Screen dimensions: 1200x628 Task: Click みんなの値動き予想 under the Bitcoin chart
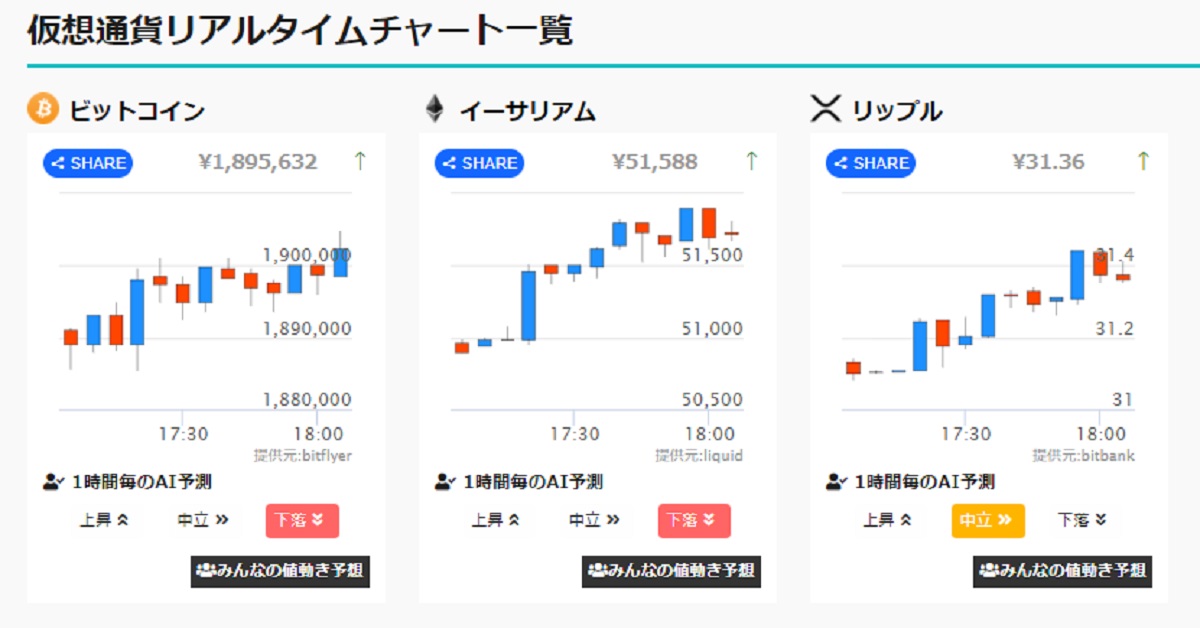click(280, 573)
